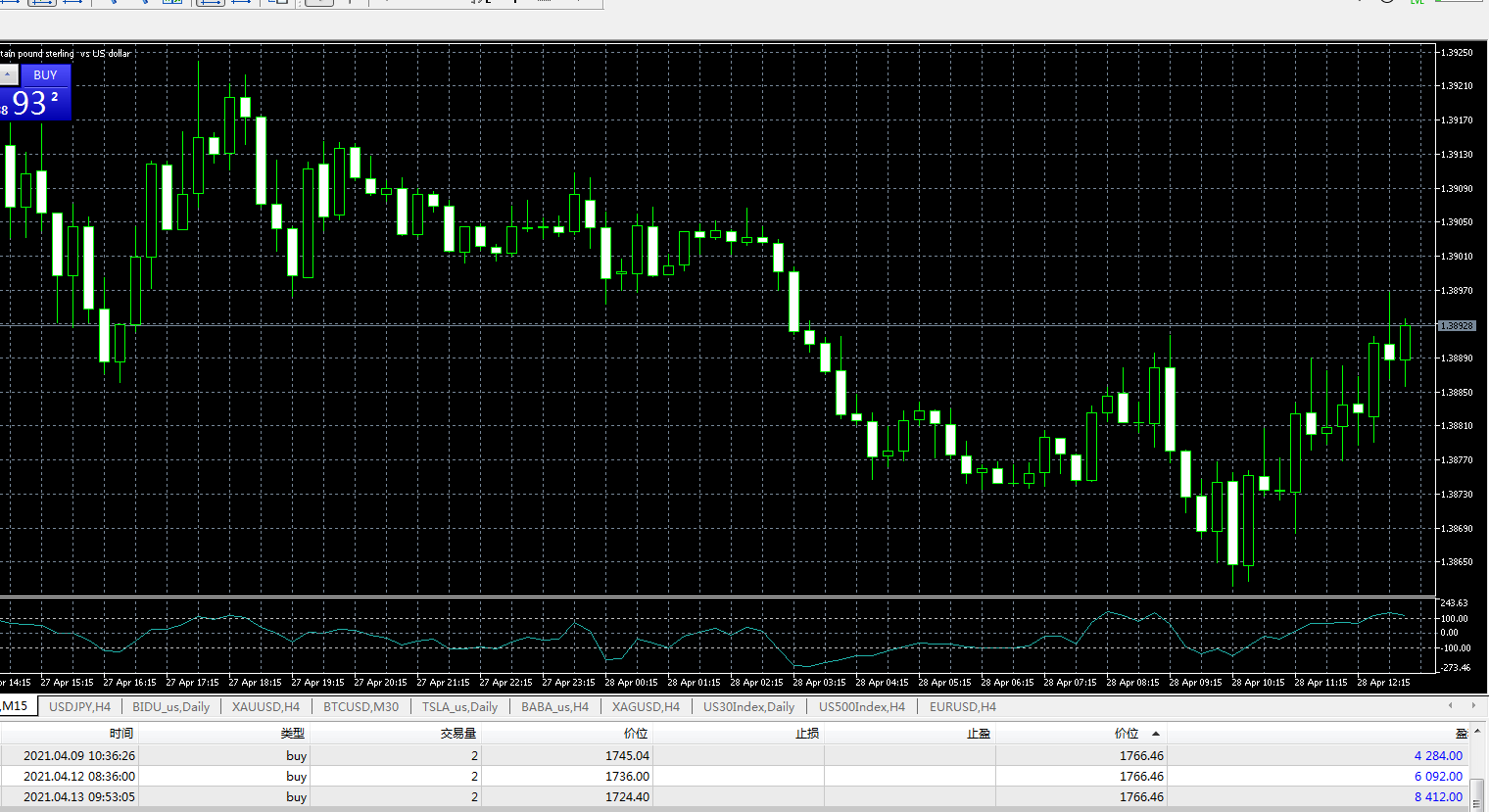The height and width of the screenshot is (812, 1489).
Task: Click the 1.39010 price scale label
Action: [1457, 257]
